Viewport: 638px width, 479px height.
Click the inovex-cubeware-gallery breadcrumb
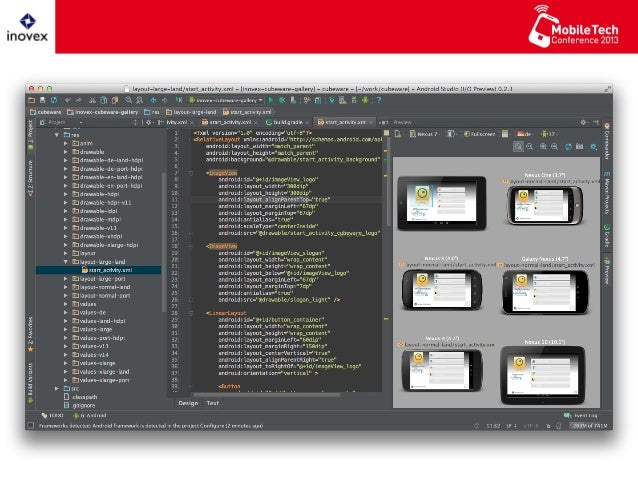103,112
